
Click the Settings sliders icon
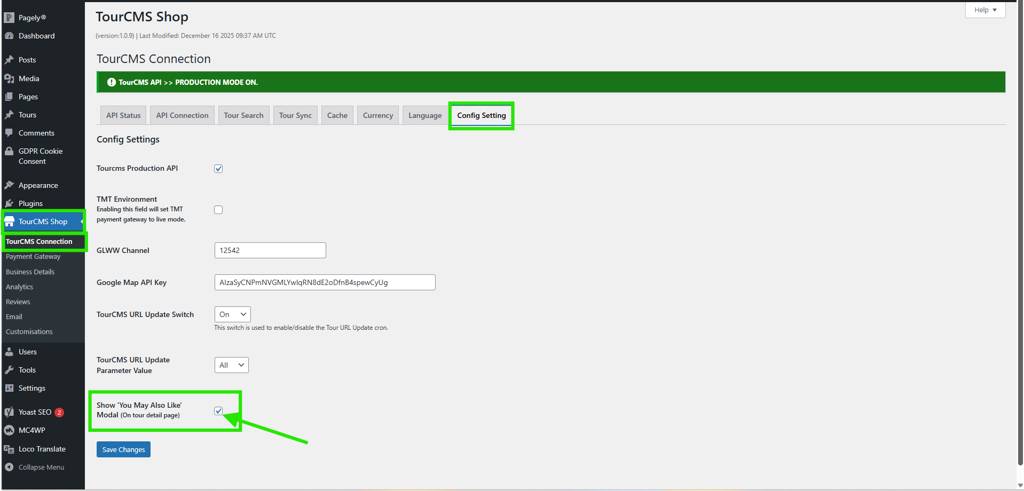(x=9, y=388)
